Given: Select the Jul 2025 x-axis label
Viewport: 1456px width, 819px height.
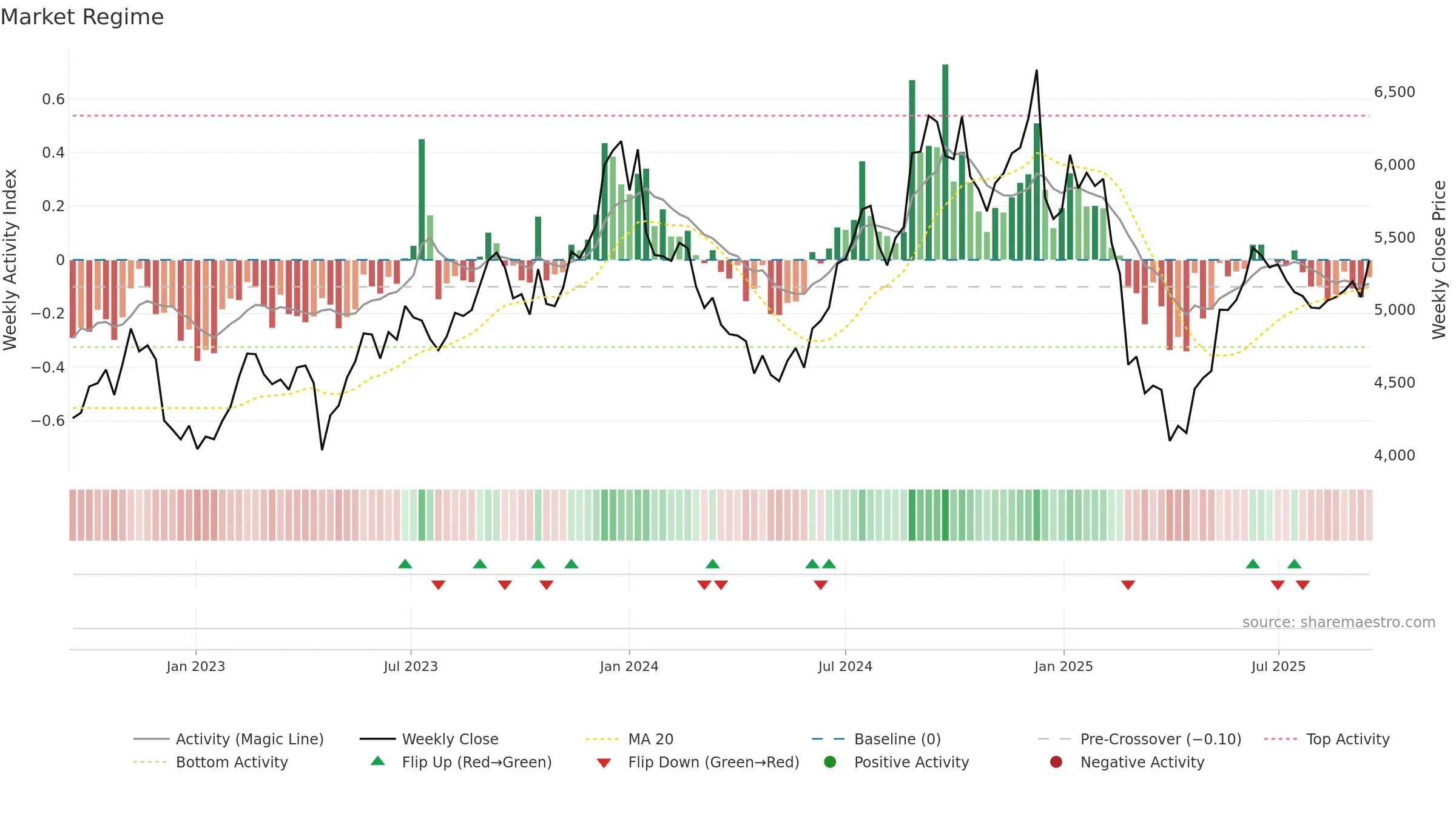Looking at the screenshot, I should (x=1278, y=666).
